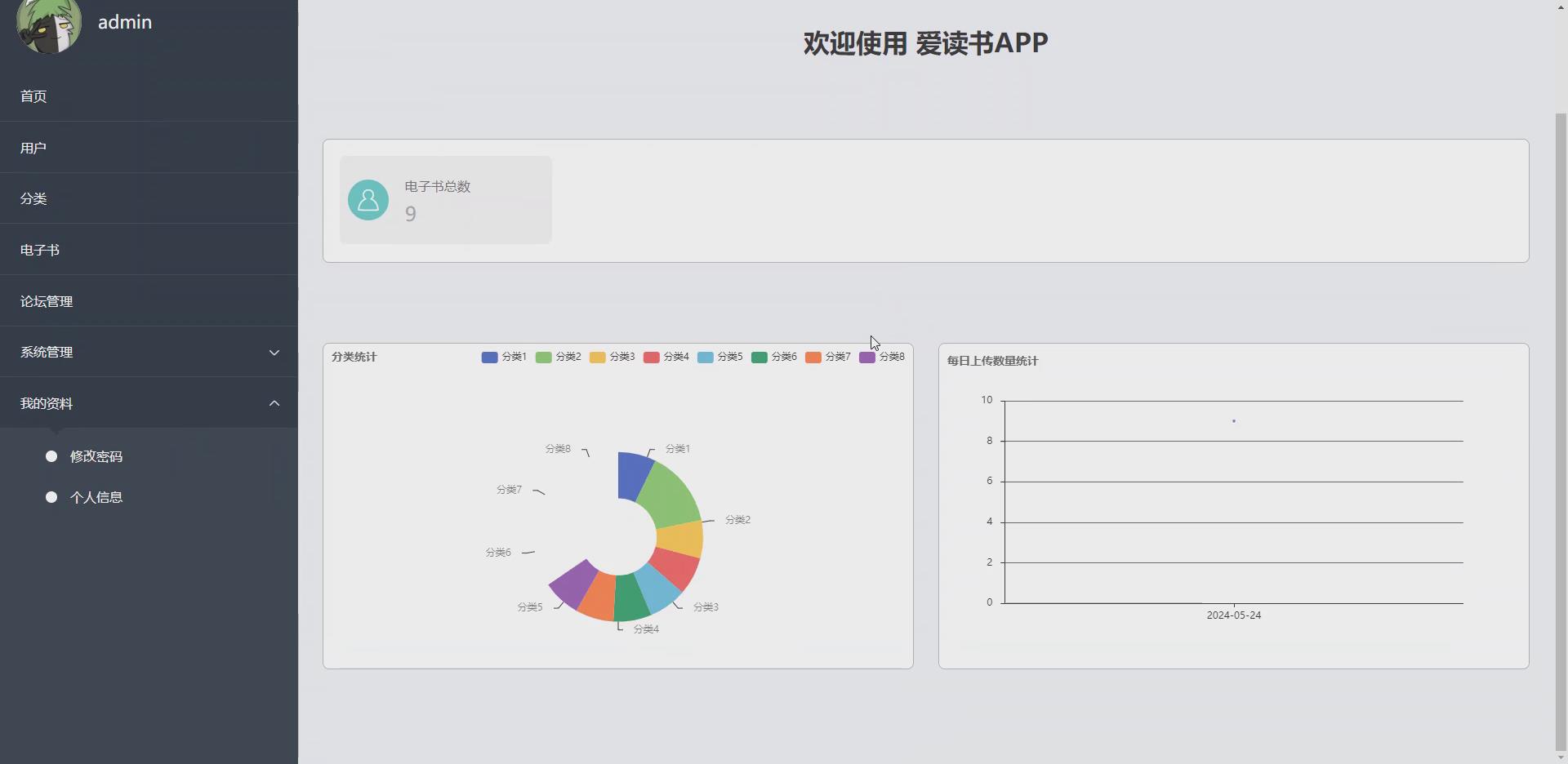This screenshot has height=764, width=1568.
Task: Open the 个人信息 menu entry
Action: click(96, 497)
